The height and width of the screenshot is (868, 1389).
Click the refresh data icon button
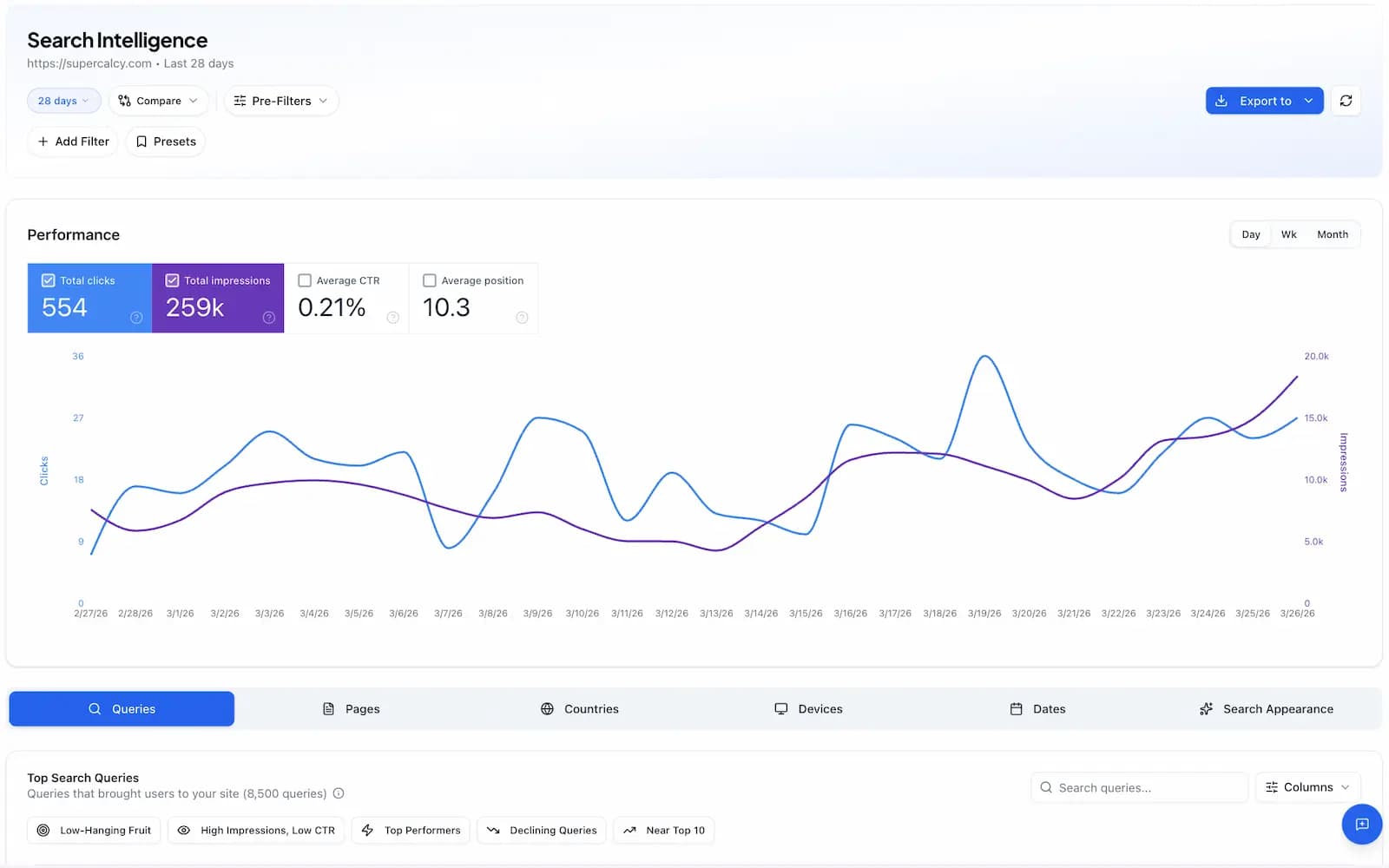point(1346,101)
